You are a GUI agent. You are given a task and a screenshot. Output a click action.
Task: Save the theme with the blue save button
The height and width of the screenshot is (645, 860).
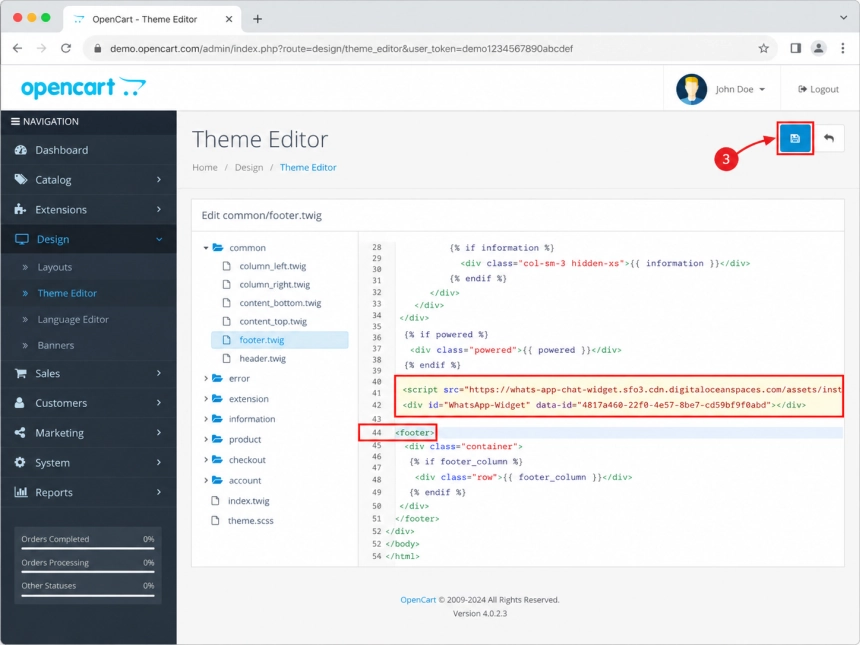pos(795,138)
